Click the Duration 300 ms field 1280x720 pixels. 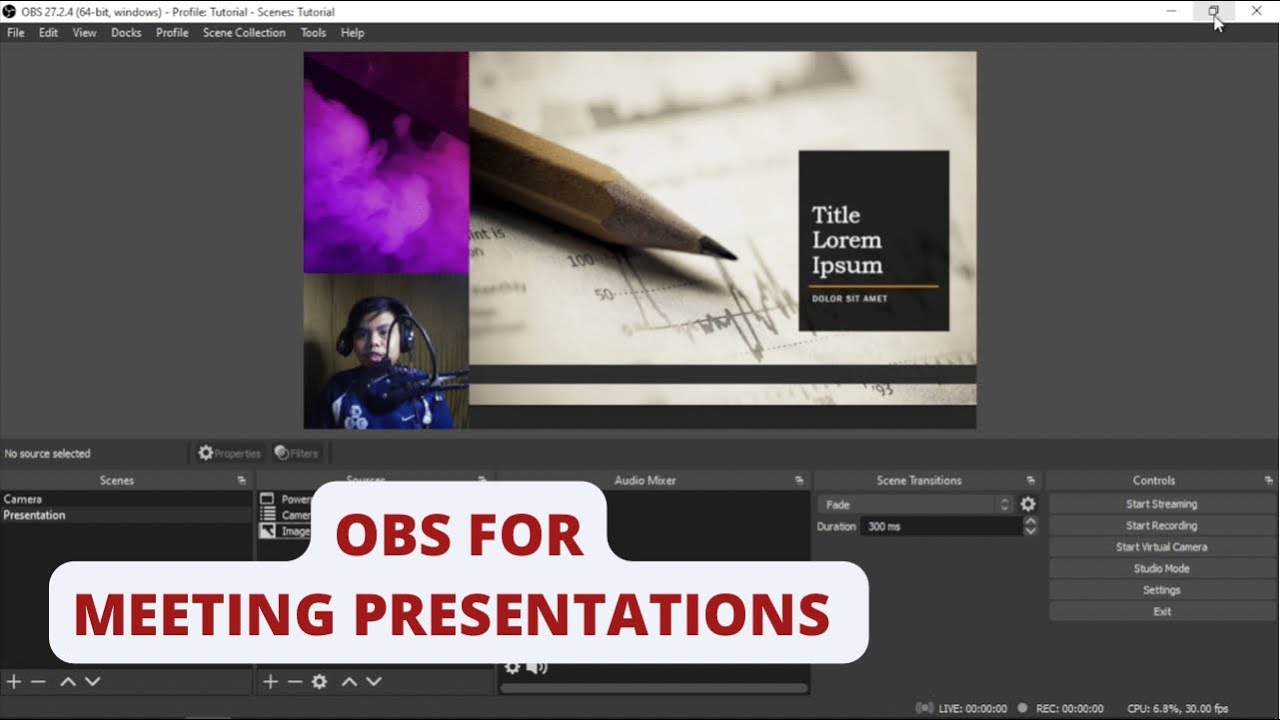tap(941, 526)
